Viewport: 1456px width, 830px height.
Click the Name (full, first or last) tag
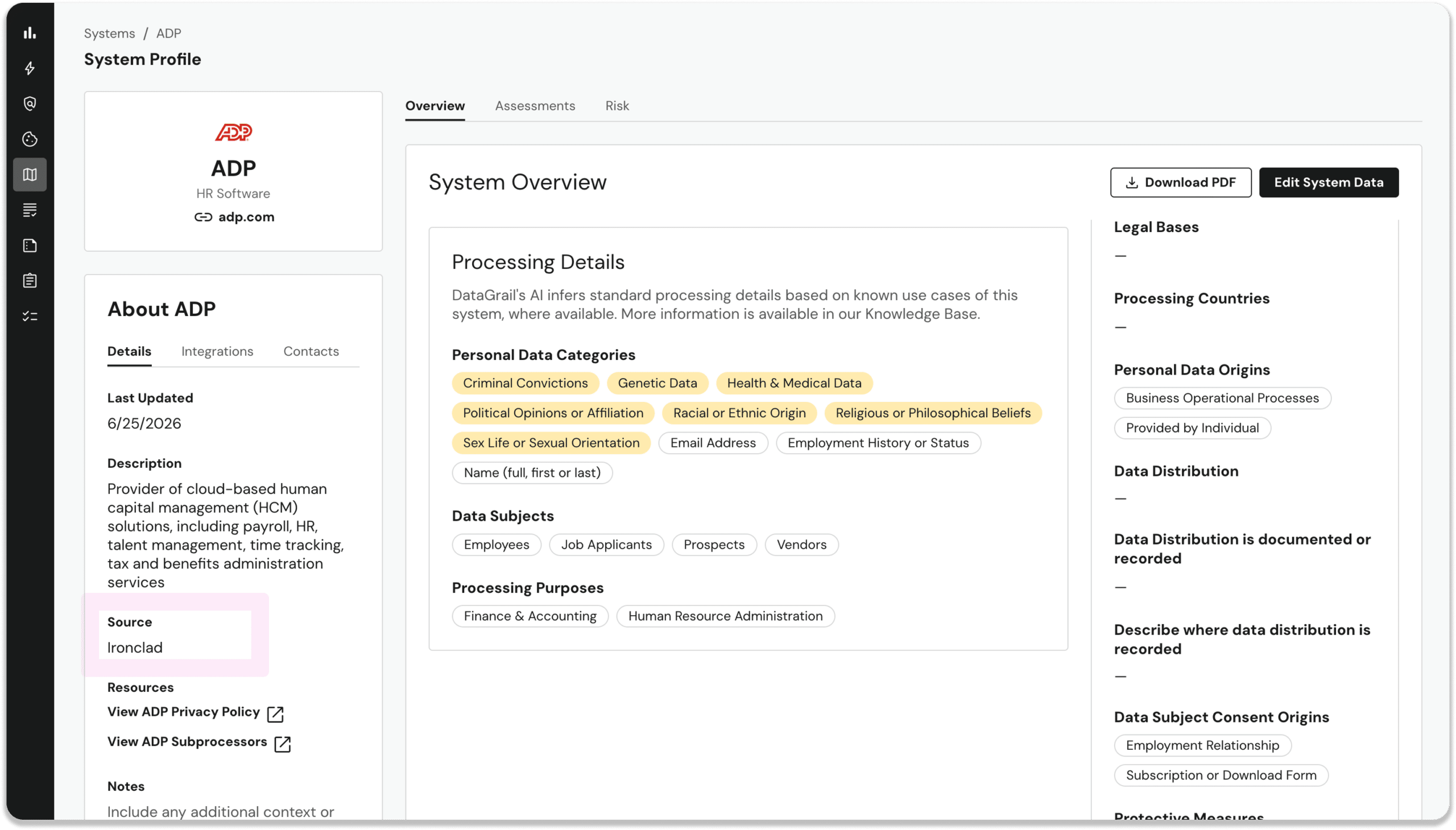click(x=532, y=472)
